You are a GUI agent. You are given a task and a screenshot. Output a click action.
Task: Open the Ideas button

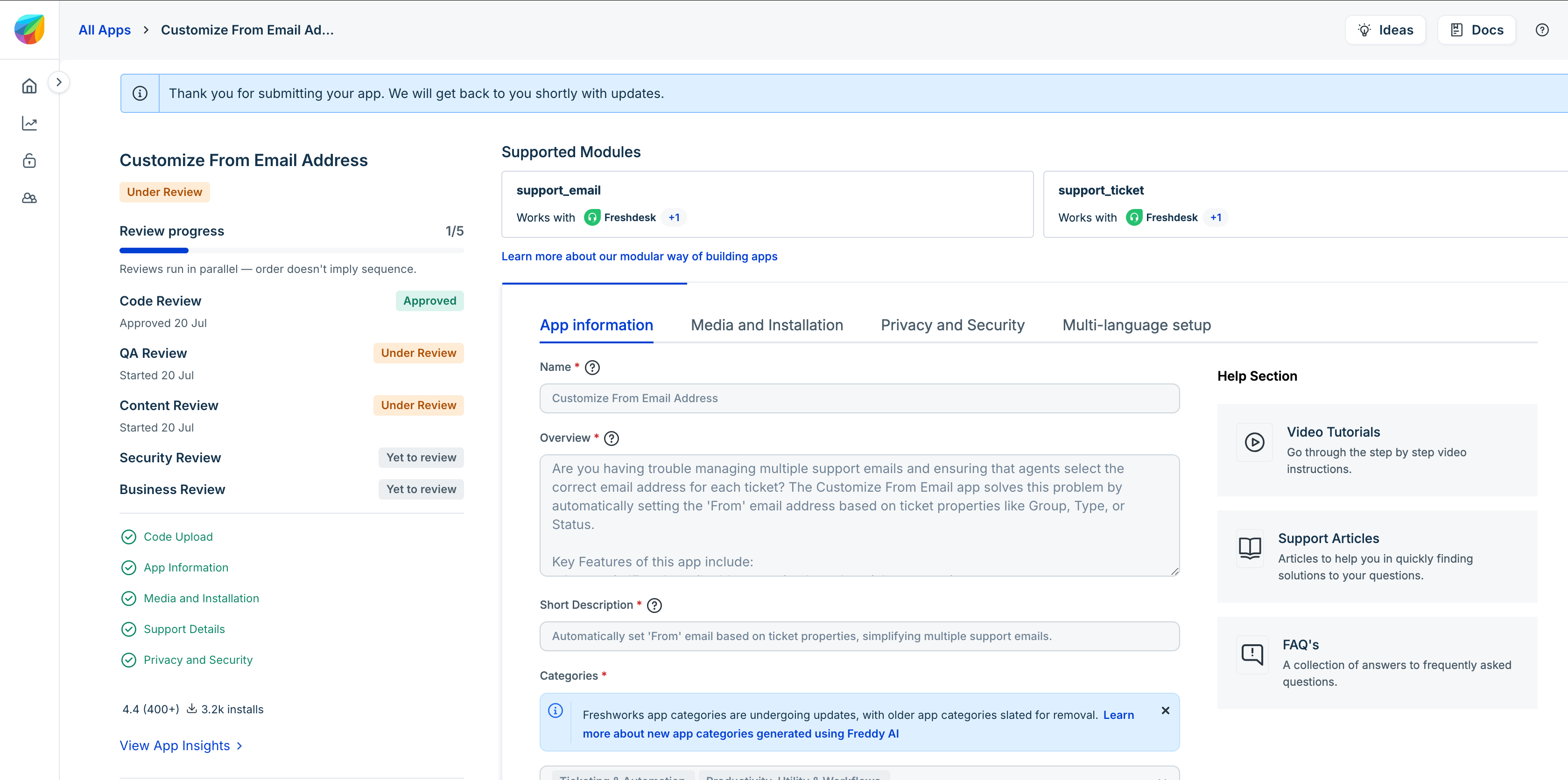coord(1385,30)
